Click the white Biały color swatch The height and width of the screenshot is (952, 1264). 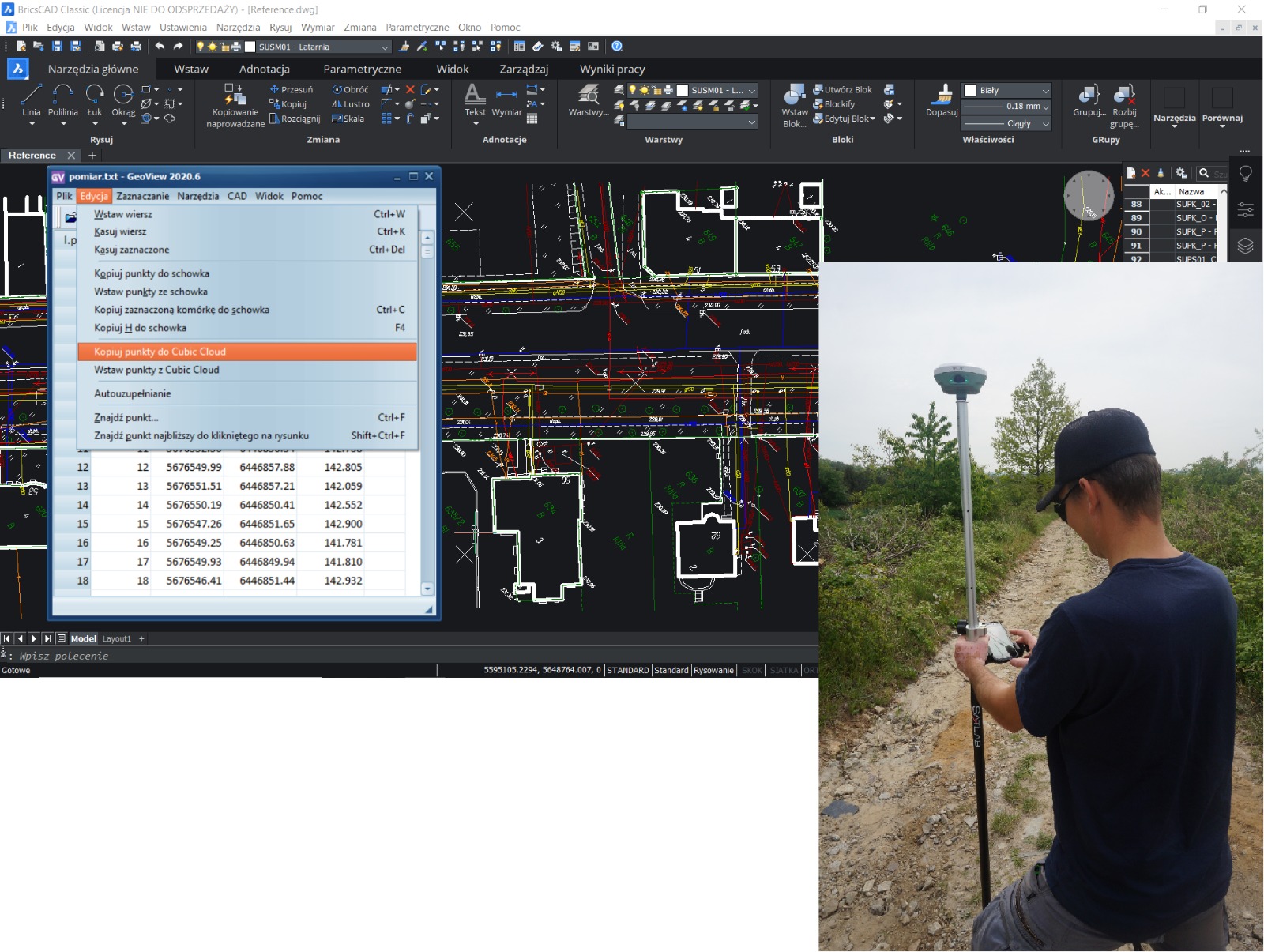tap(971, 90)
